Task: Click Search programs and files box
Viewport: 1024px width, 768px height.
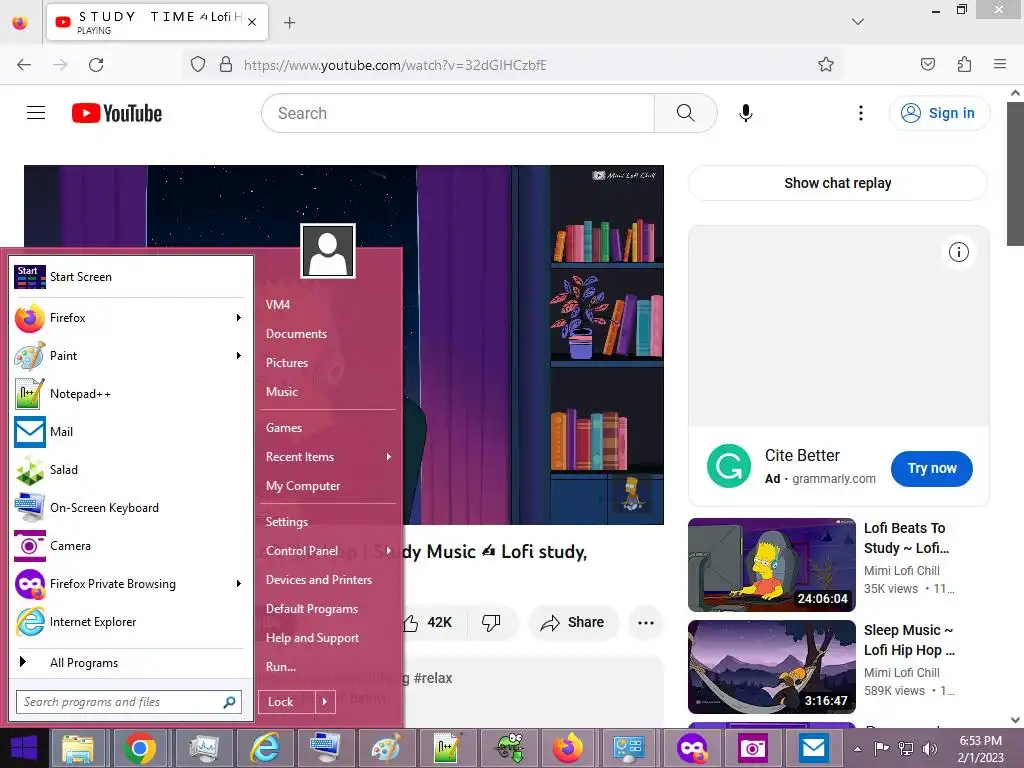Action: [x=129, y=702]
